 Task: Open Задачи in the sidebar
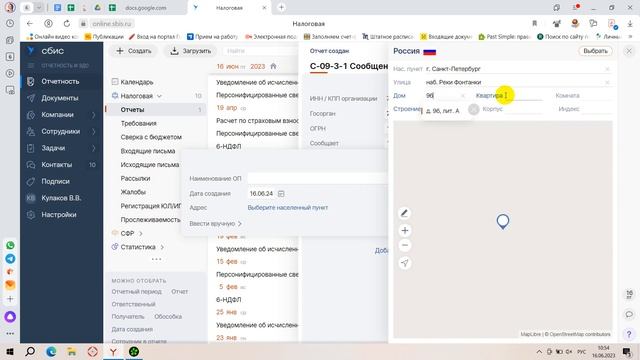pyautogui.click(x=53, y=148)
